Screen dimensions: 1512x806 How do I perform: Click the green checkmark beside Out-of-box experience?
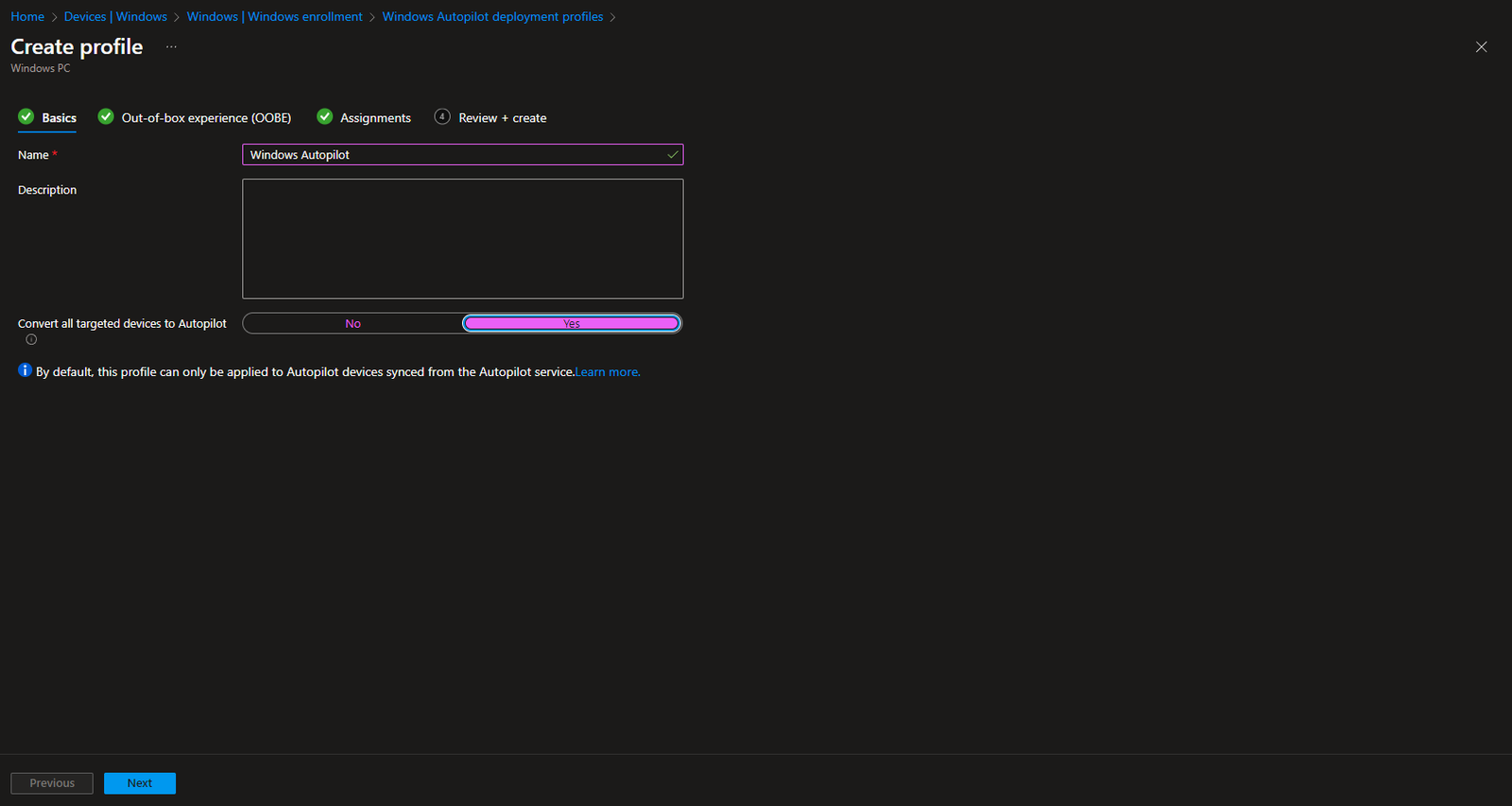click(106, 116)
